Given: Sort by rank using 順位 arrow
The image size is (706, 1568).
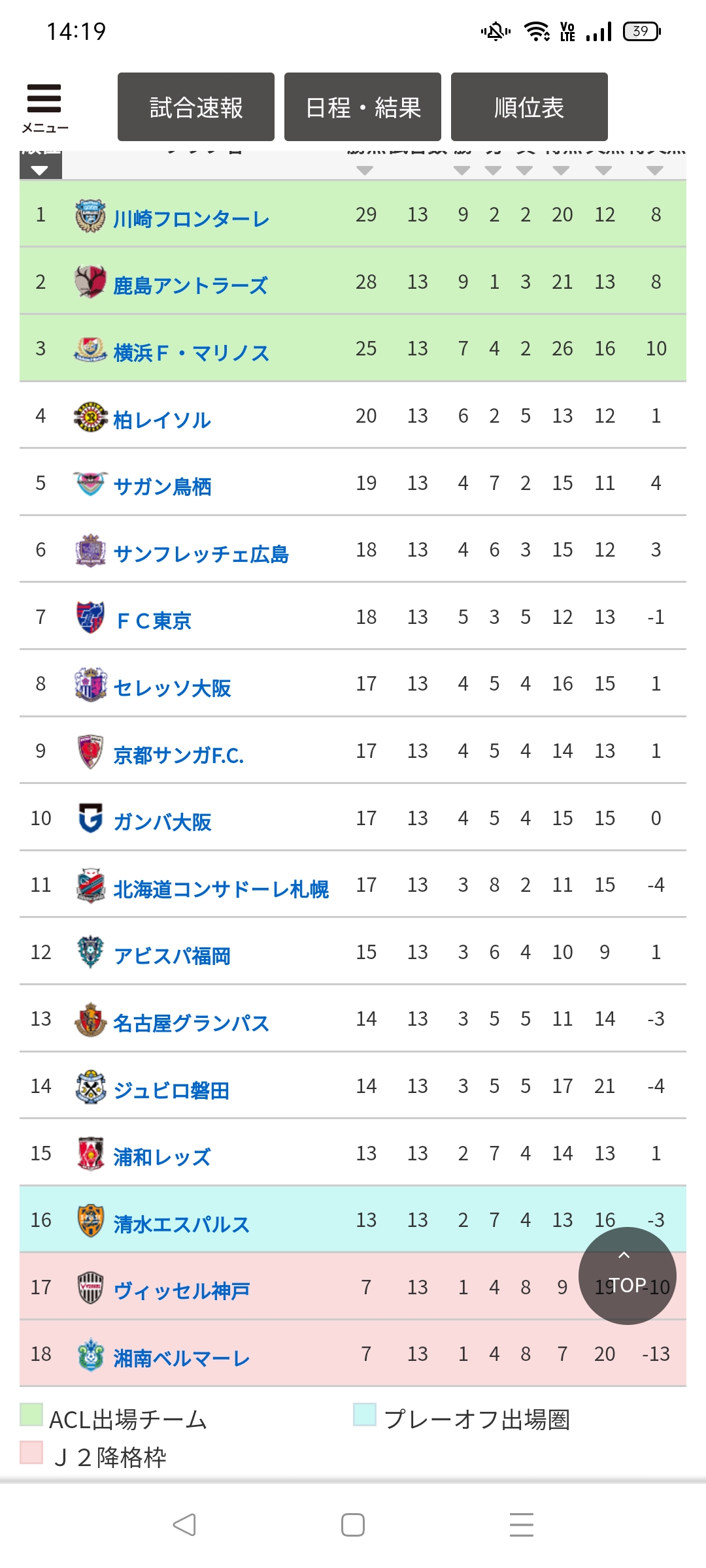Looking at the screenshot, I should 40,170.
